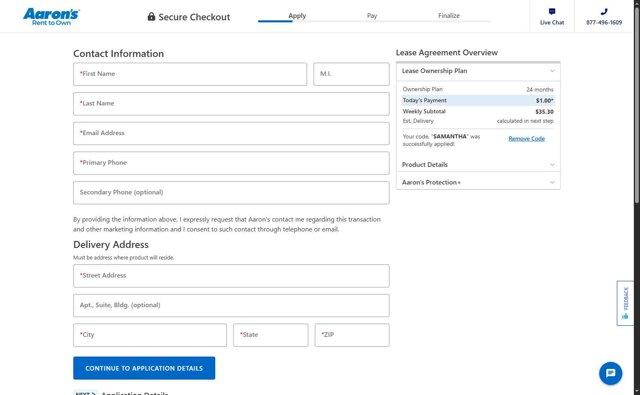Click the Ownership Plan 24 months value
Viewport: 640px width, 395px height.
click(540, 89)
